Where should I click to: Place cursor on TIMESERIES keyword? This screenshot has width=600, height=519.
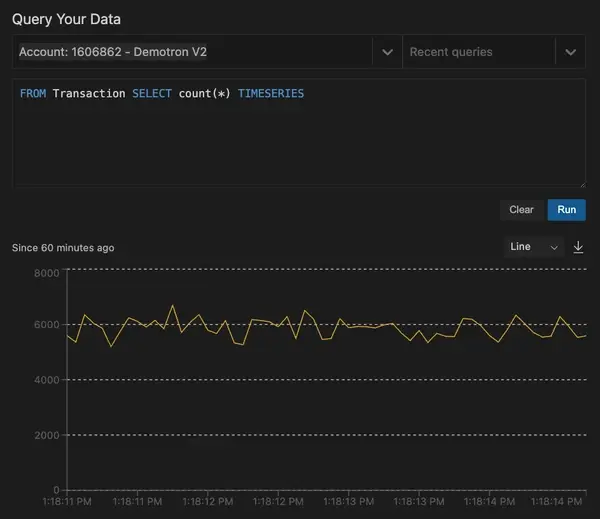pyautogui.click(x=271, y=94)
